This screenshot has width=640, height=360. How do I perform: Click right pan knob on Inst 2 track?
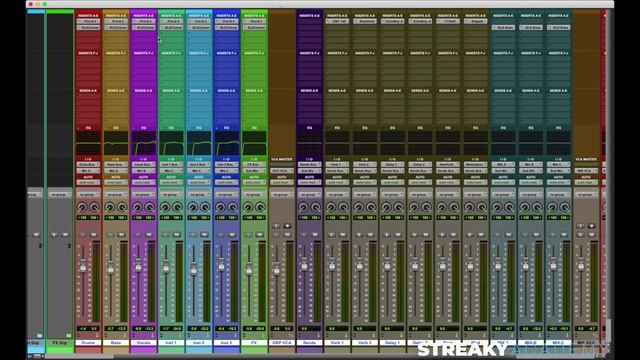205,207
